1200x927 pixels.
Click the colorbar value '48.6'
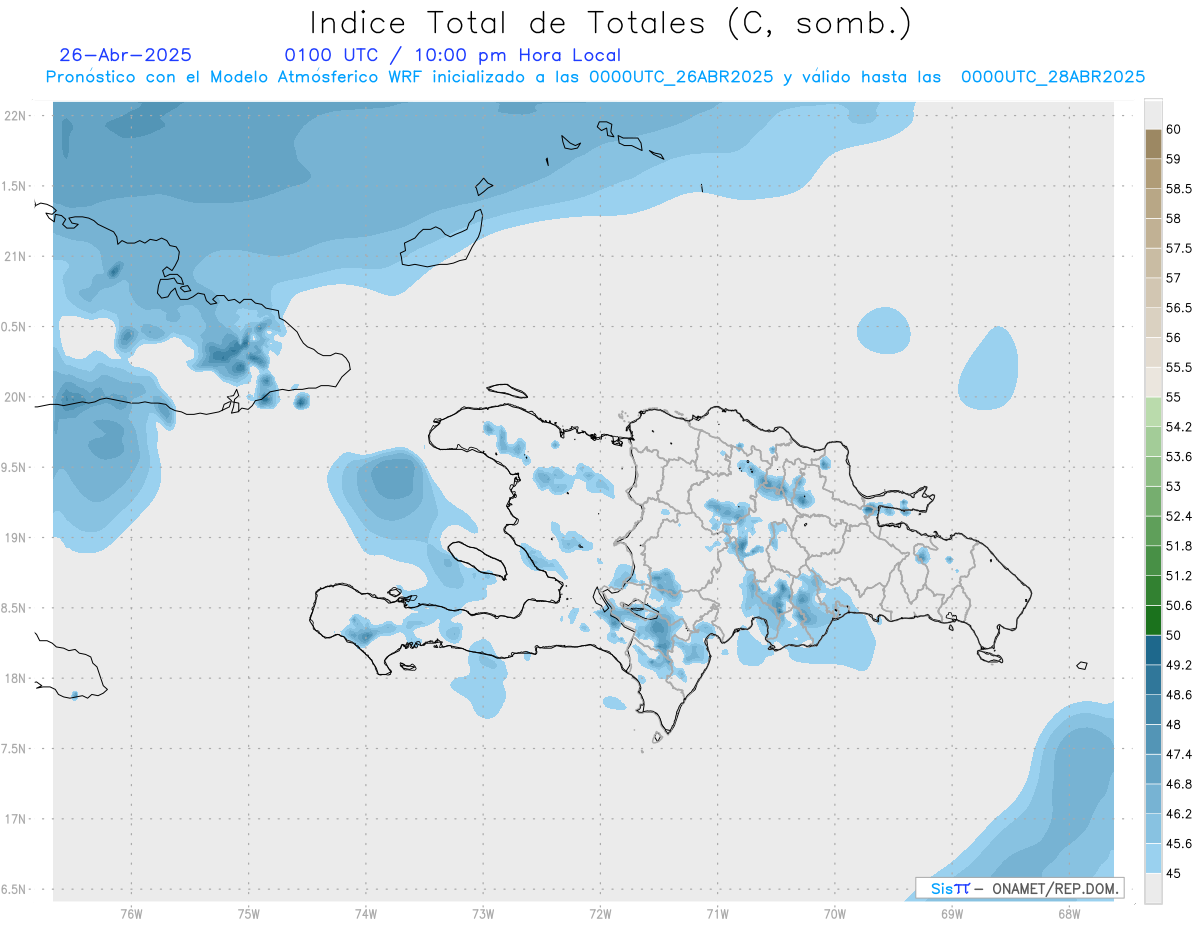click(x=1179, y=695)
